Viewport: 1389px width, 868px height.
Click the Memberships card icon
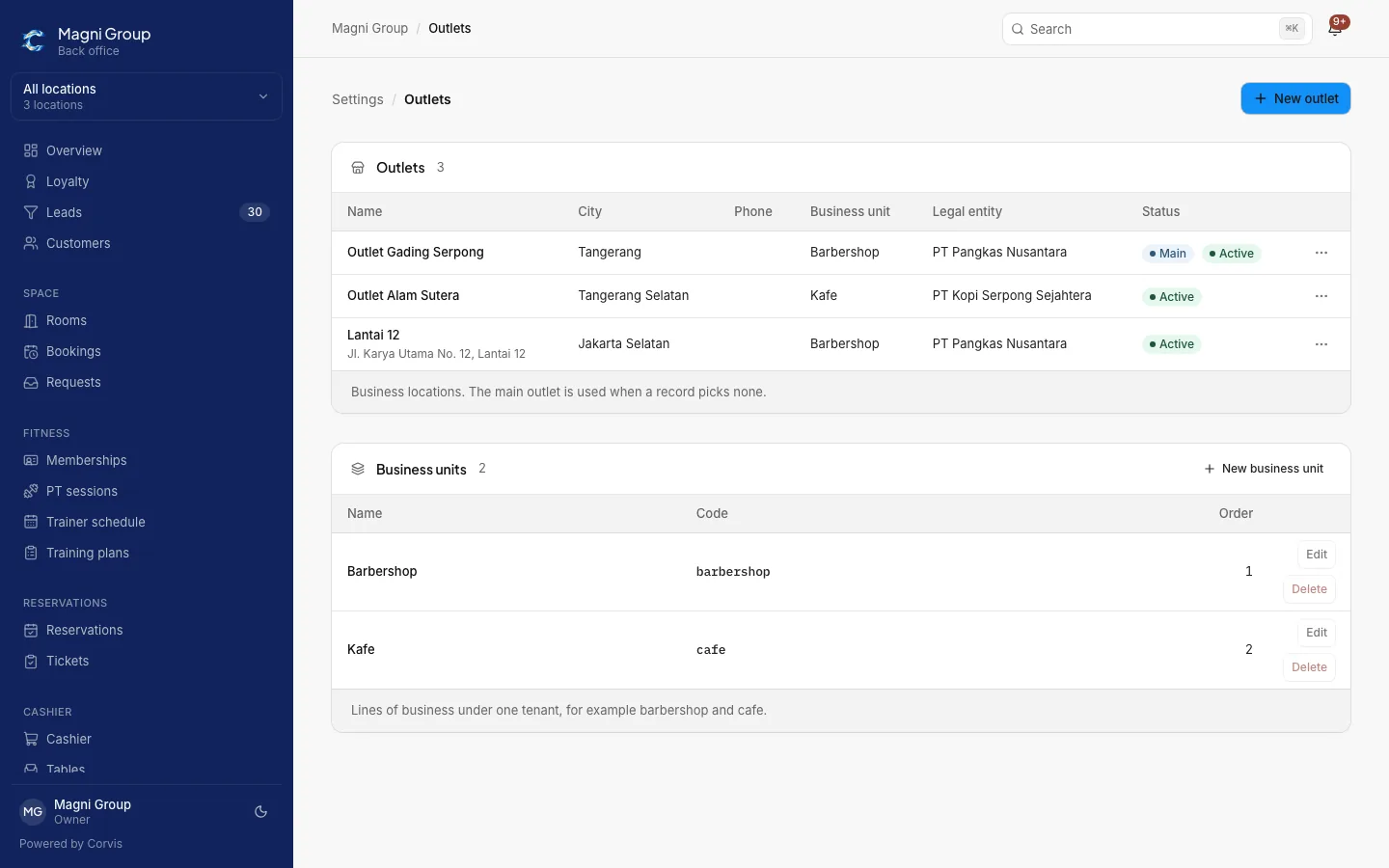pyautogui.click(x=31, y=461)
